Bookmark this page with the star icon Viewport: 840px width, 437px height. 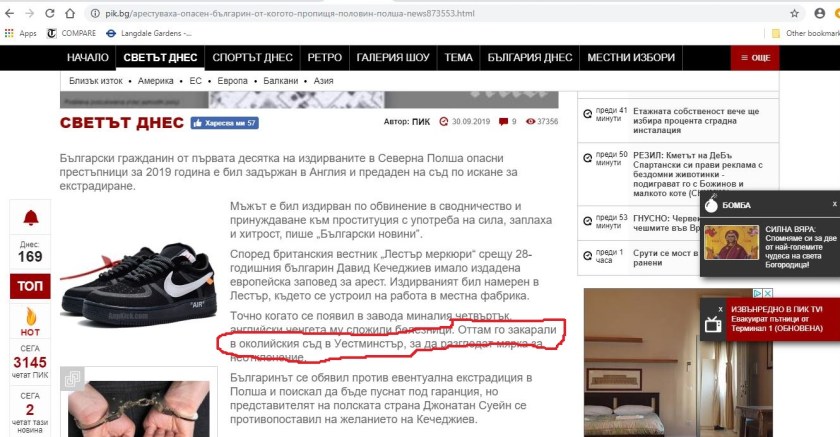[x=794, y=13]
